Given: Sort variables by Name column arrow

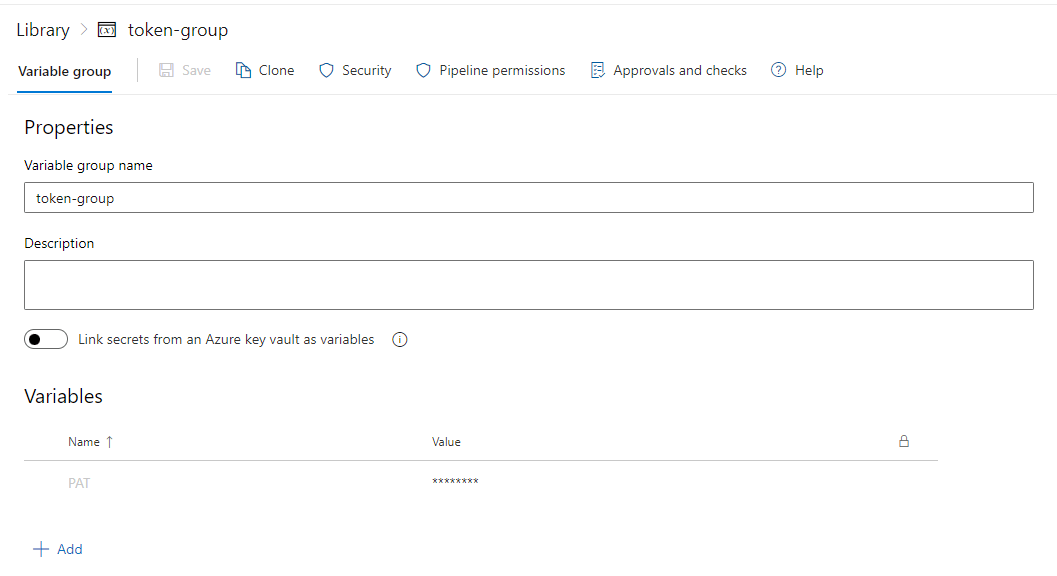Looking at the screenshot, I should point(109,442).
